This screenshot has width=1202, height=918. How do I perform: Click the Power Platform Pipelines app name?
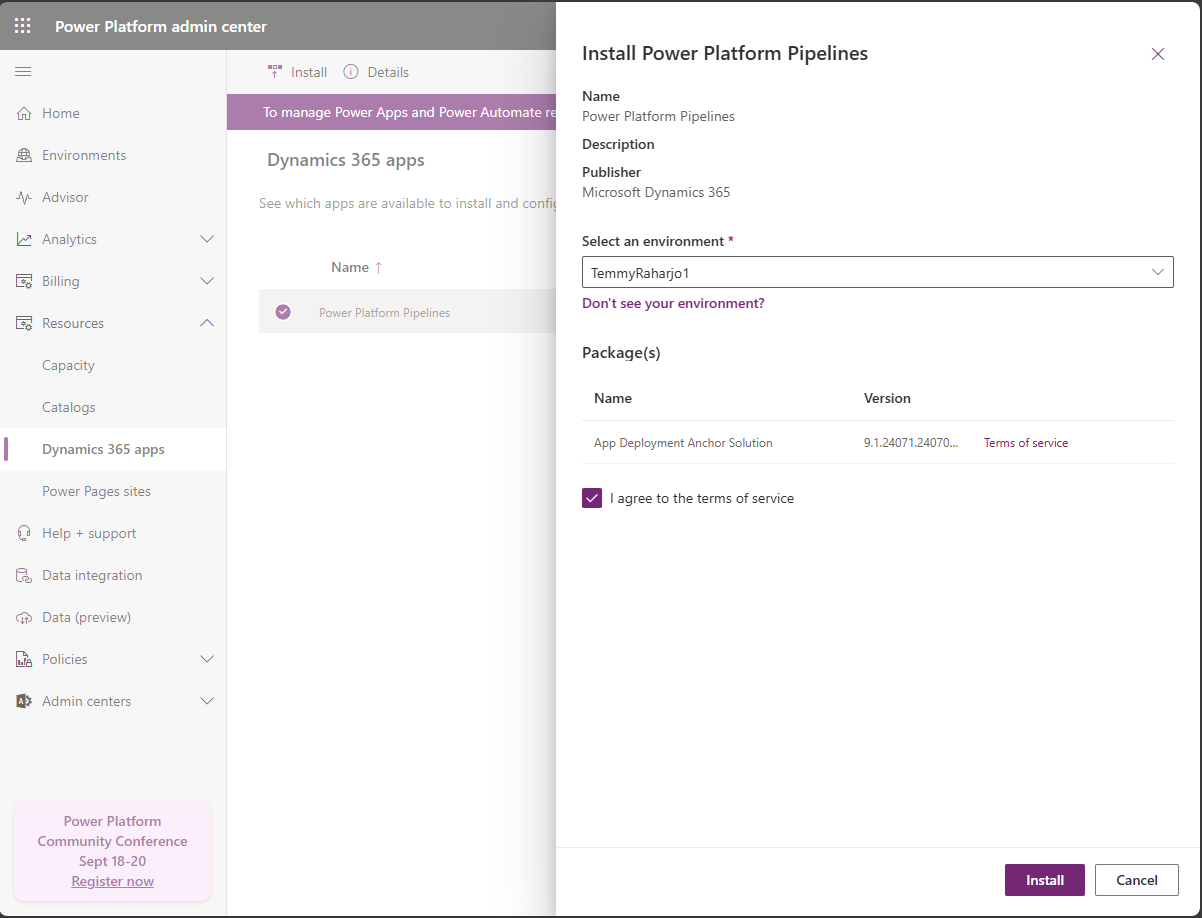coord(385,313)
